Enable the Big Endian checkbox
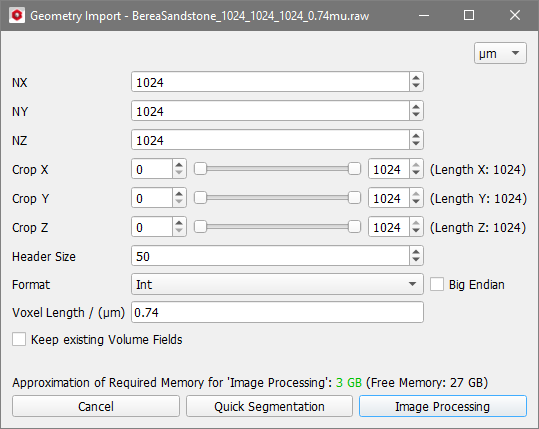Viewport: 539px width, 429px height. [x=437, y=284]
